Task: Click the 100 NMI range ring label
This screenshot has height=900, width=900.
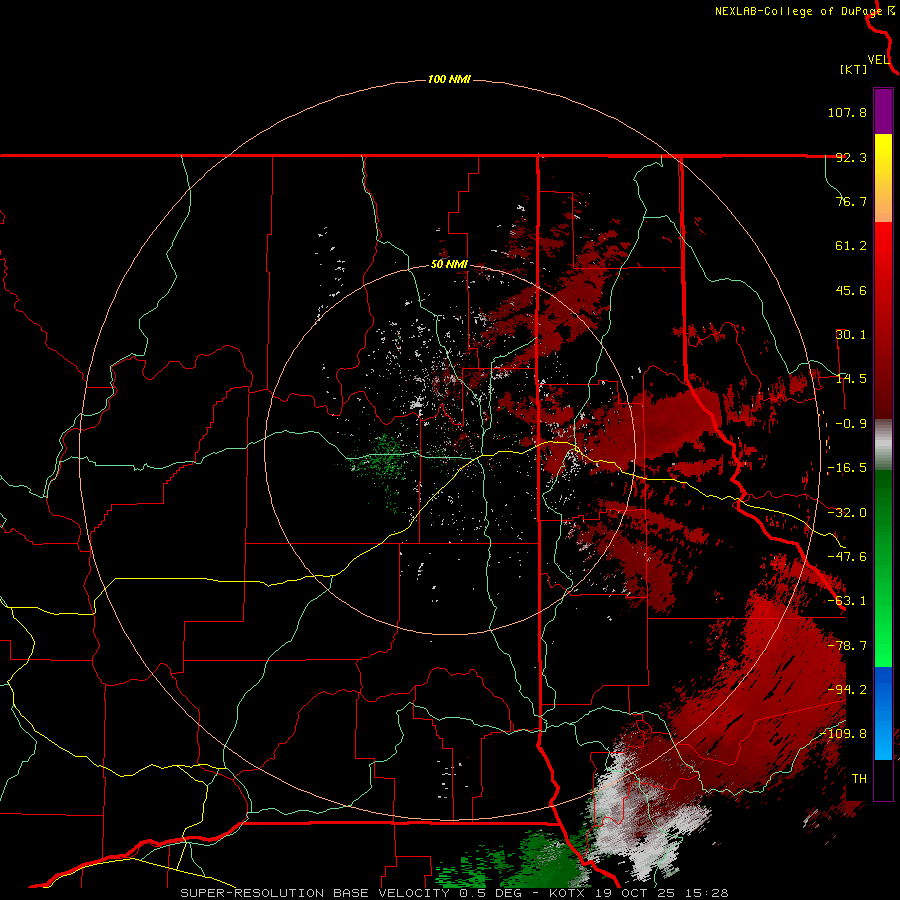Action: (x=449, y=79)
